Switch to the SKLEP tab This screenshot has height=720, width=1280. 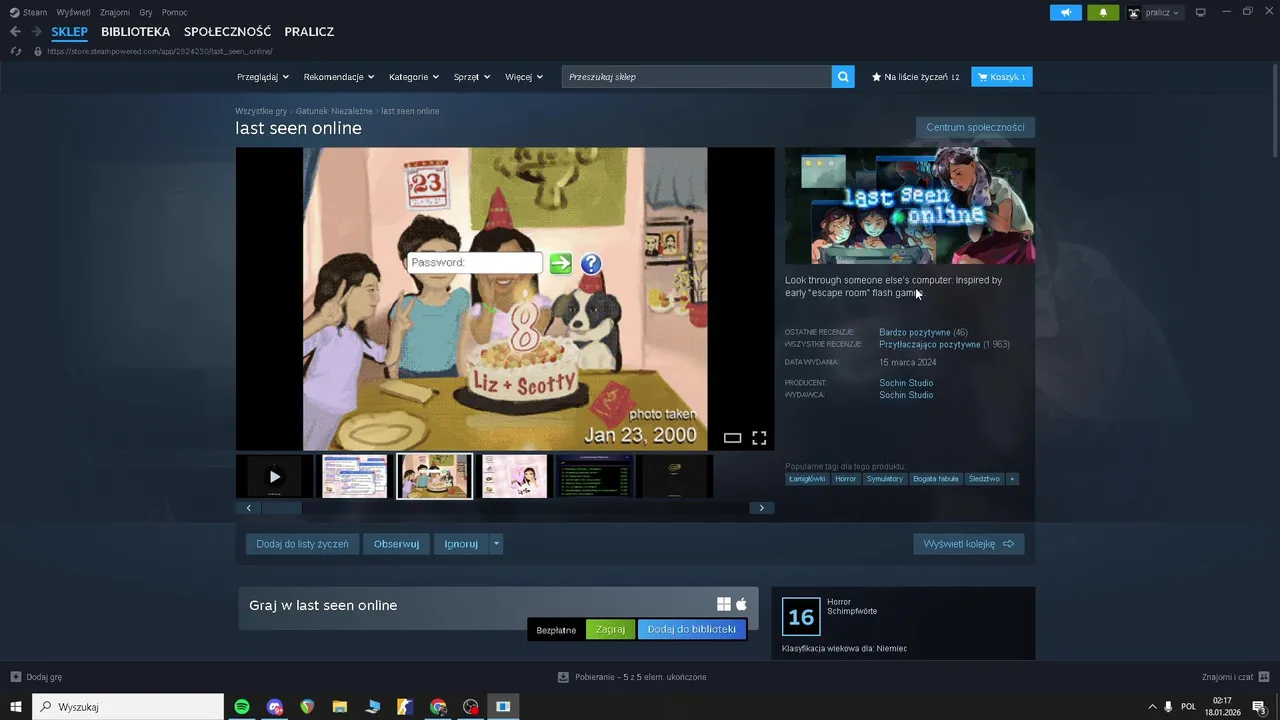tap(70, 32)
